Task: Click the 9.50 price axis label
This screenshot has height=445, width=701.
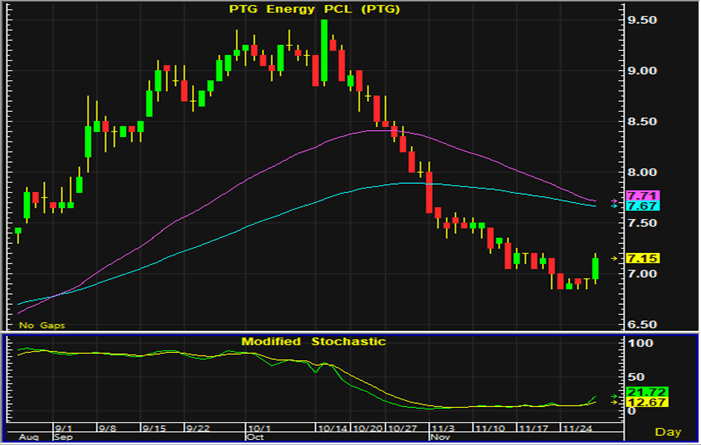Action: pos(639,20)
